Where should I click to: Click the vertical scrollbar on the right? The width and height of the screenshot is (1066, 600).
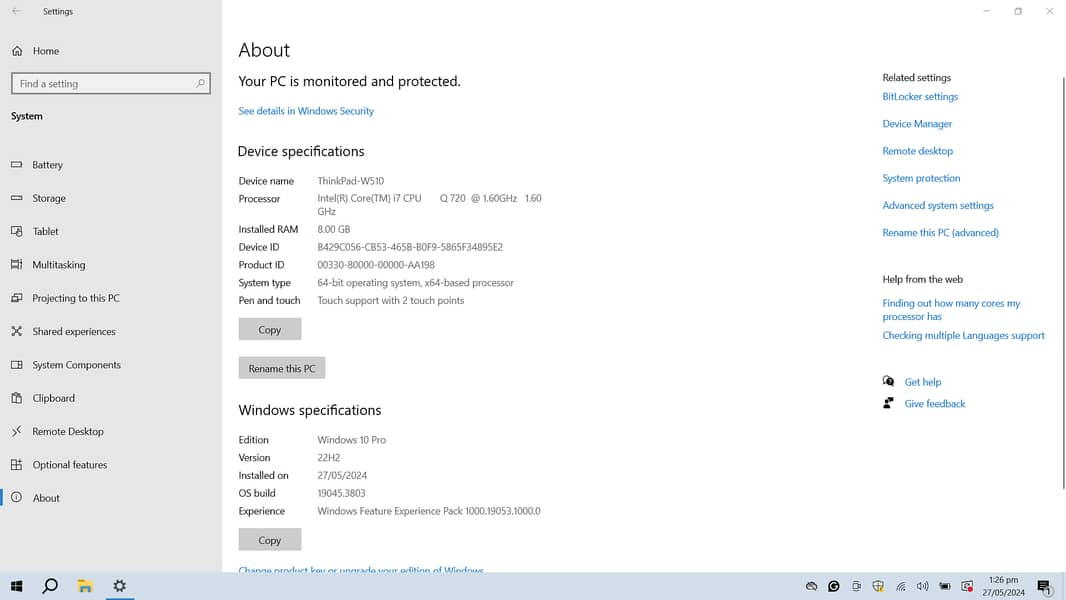(1062, 280)
